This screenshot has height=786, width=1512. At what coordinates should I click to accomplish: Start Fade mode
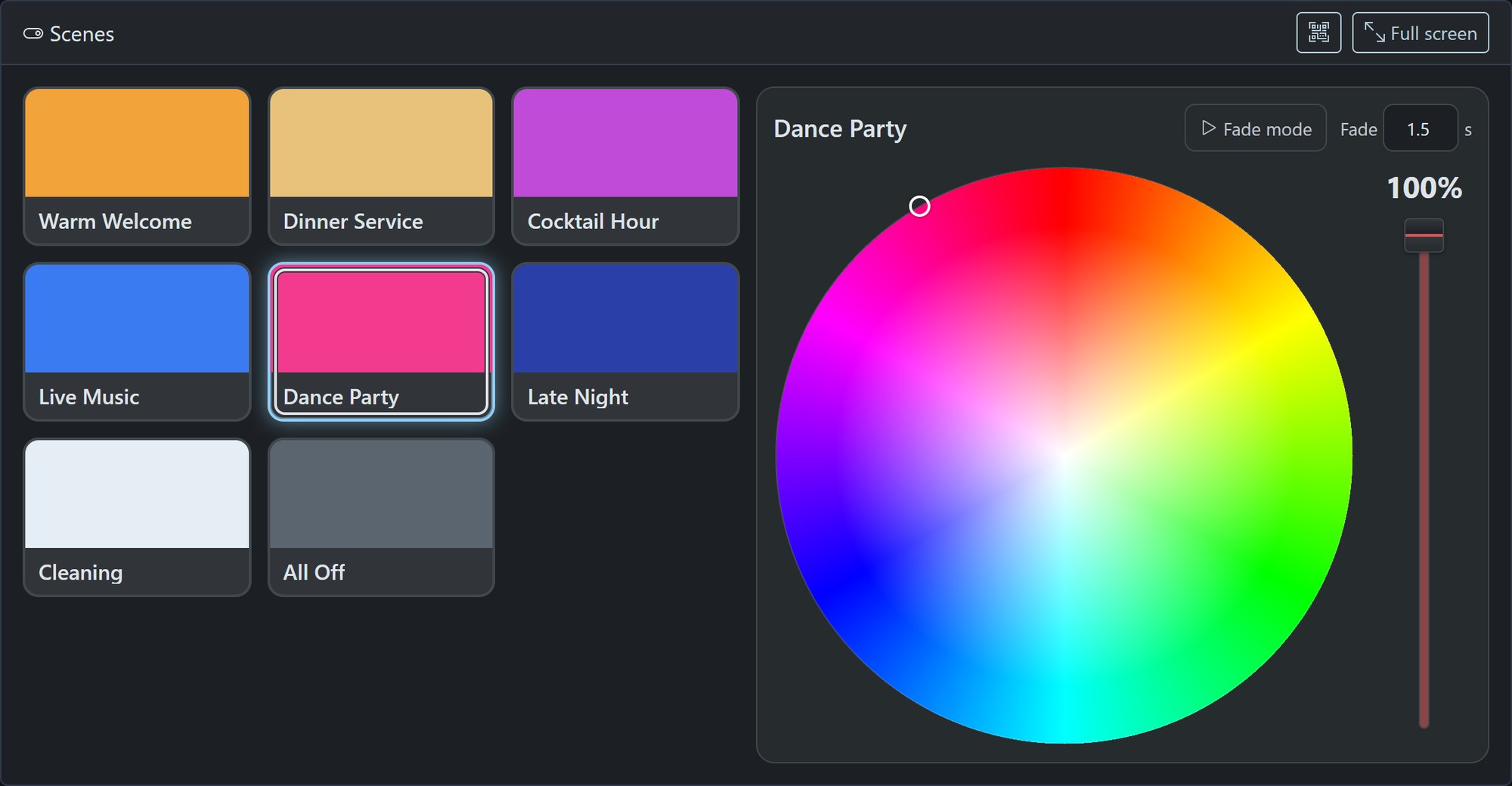click(x=1255, y=128)
